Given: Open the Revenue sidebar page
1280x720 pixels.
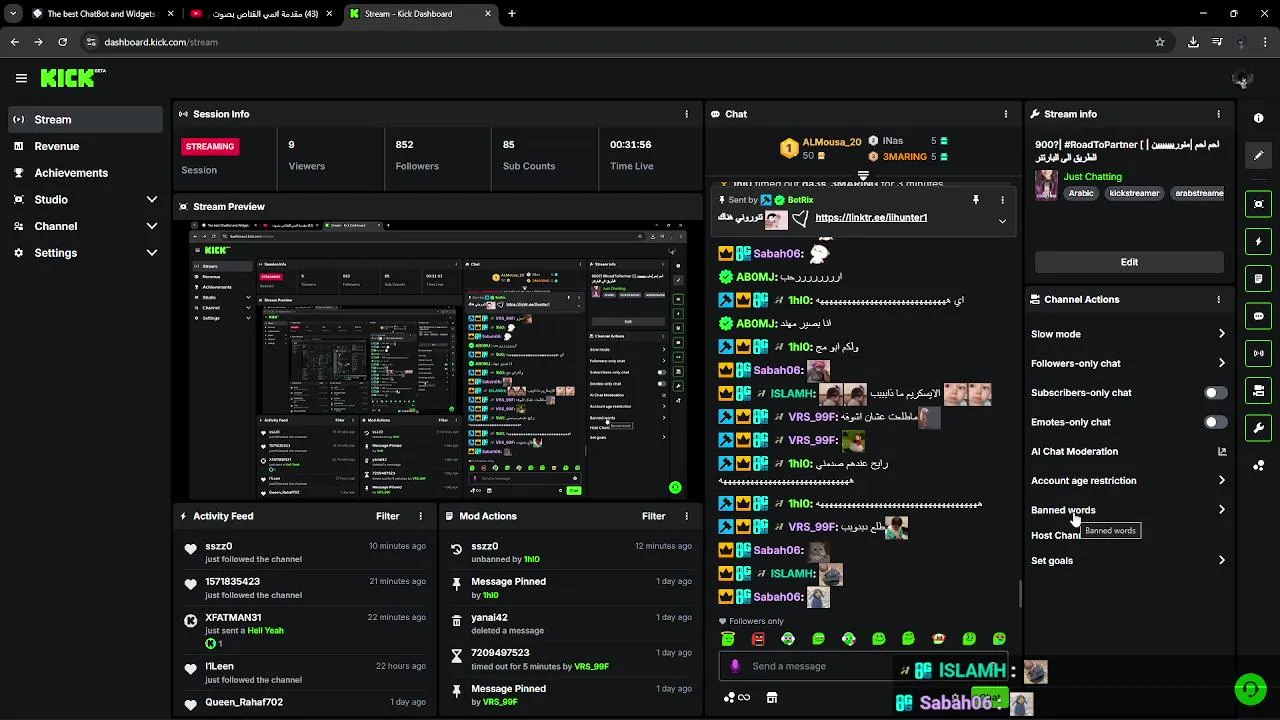Looking at the screenshot, I should (83, 146).
